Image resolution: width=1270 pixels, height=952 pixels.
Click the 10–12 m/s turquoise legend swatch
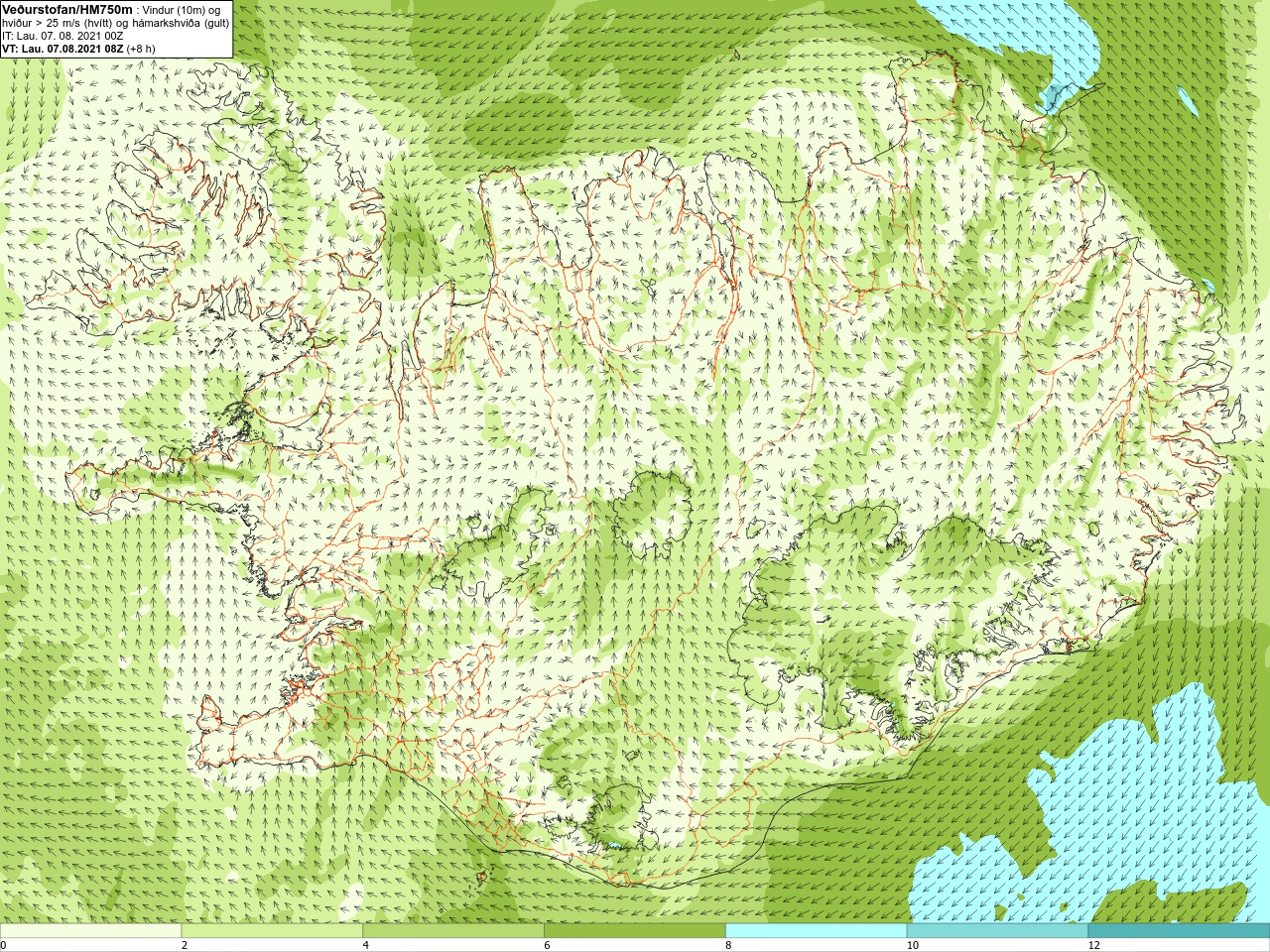click(x=997, y=931)
